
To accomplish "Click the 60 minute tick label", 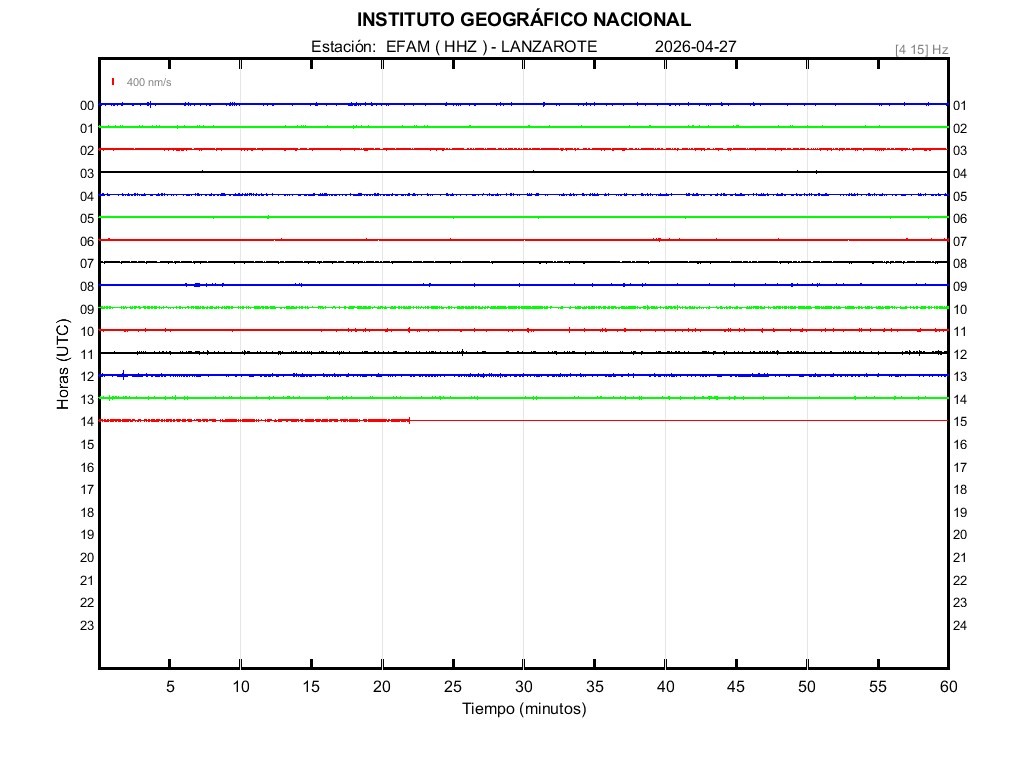I will tap(947, 687).
